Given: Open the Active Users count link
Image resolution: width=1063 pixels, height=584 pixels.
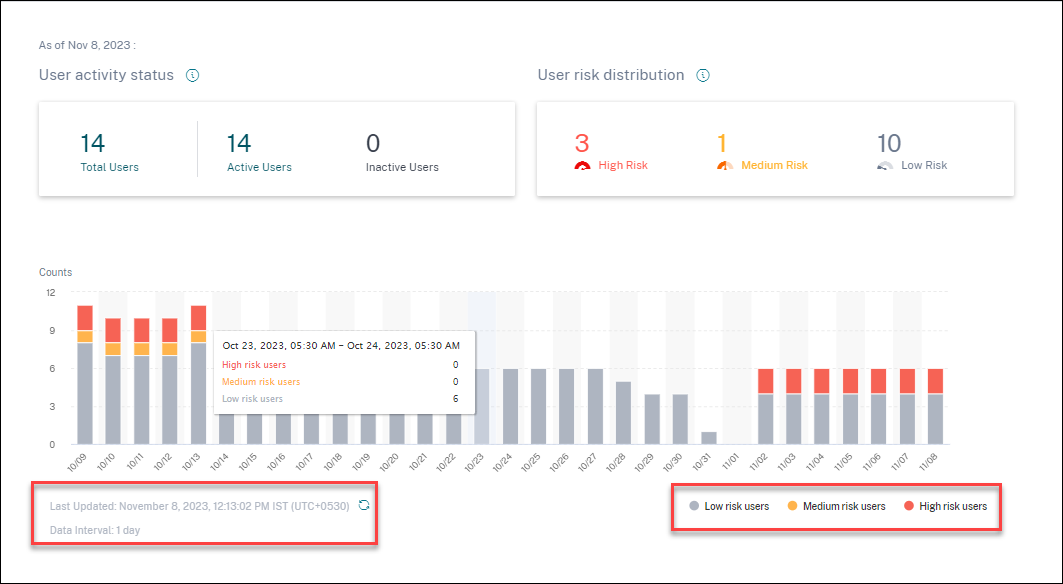Looking at the screenshot, I should [238, 144].
